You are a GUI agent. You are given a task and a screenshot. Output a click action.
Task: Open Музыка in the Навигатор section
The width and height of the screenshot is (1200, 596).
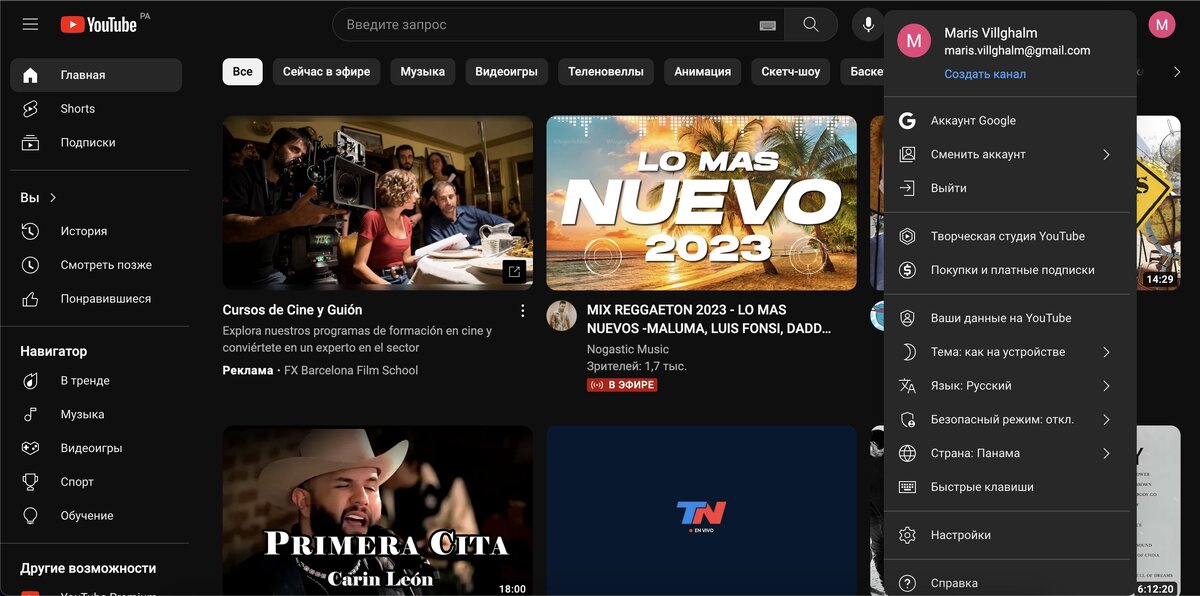coord(96,415)
